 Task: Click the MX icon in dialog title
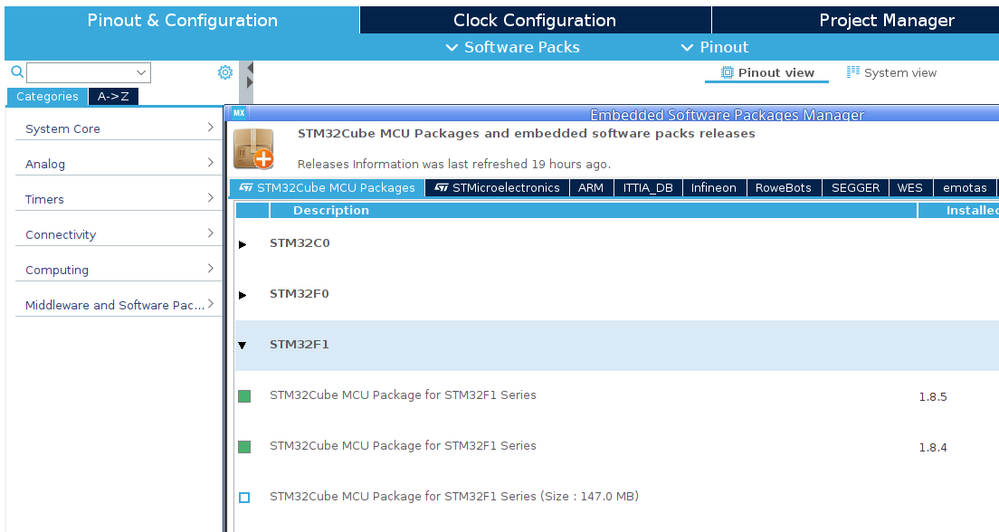tap(239, 113)
